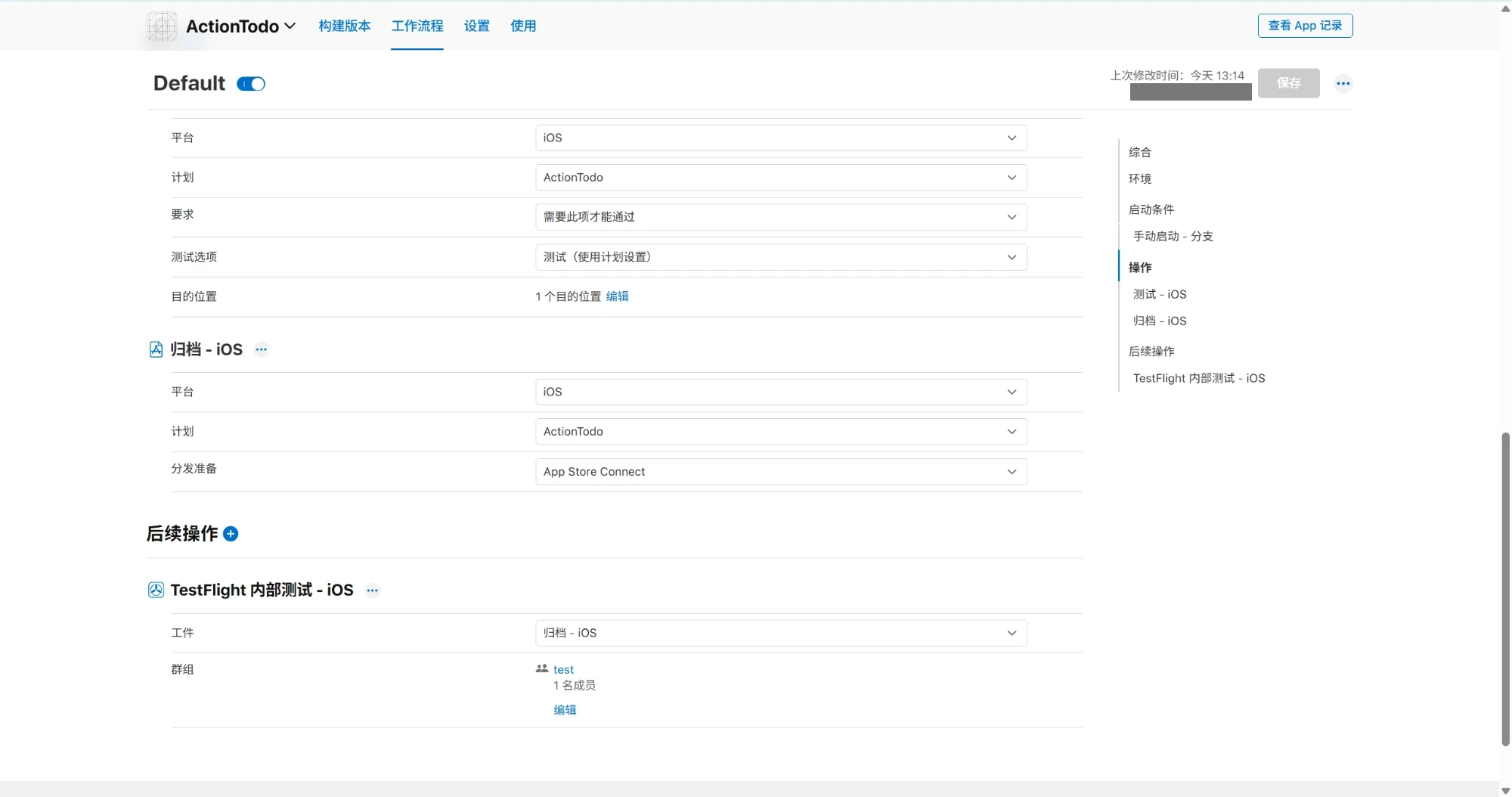1512x797 pixels.
Task: Click the TestFlight 内部测试 section icon
Action: [x=156, y=590]
